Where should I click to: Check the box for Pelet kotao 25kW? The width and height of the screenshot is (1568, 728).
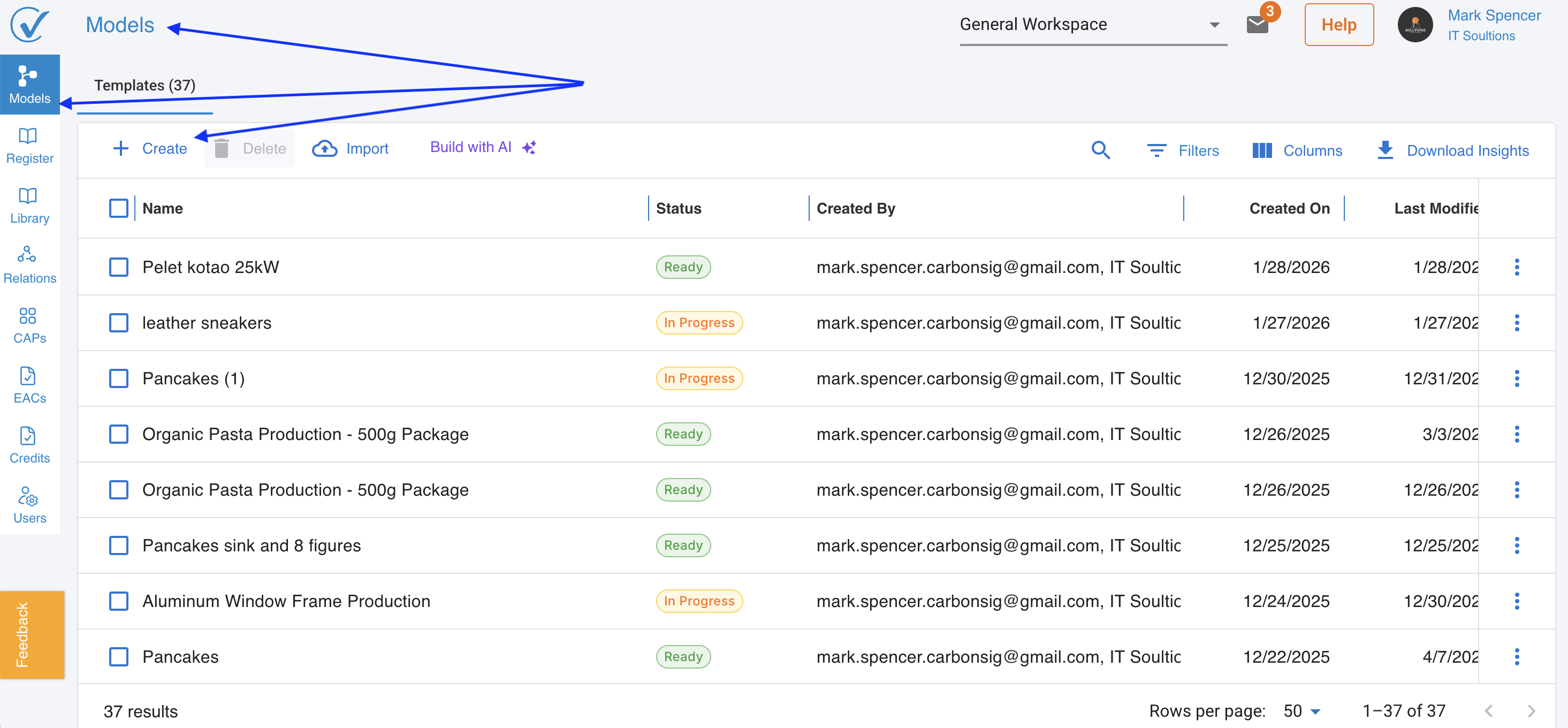click(119, 267)
